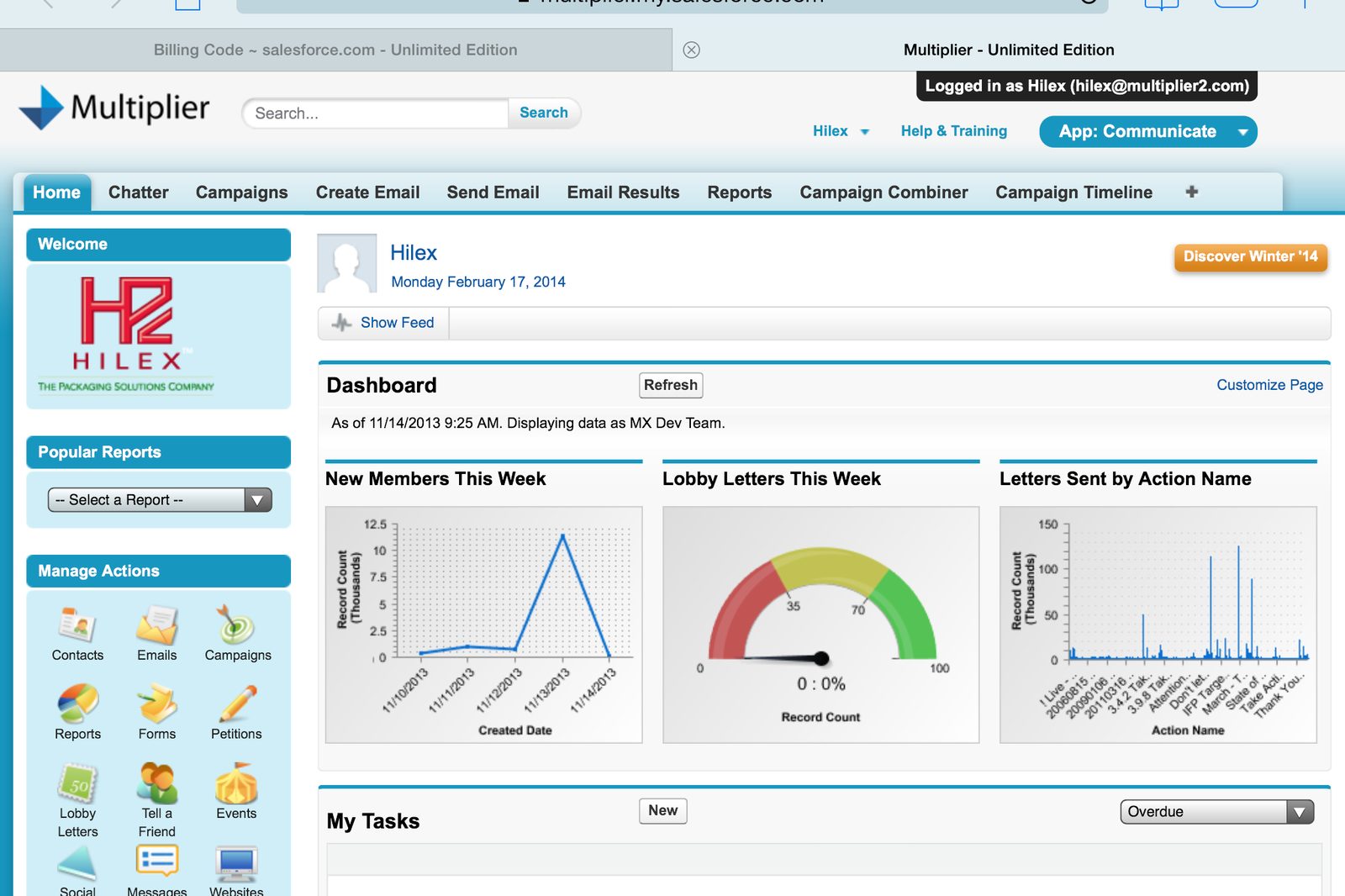
Task: Go to the Home tab
Action: coord(57,192)
